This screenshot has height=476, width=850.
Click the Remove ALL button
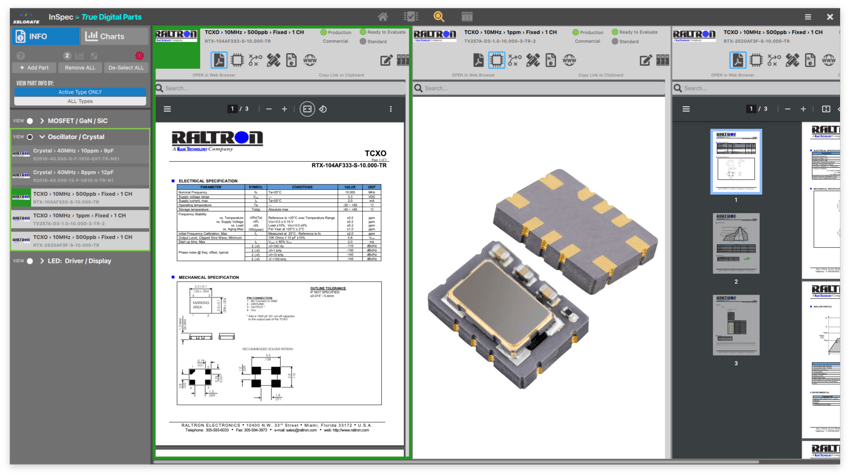tap(80, 68)
